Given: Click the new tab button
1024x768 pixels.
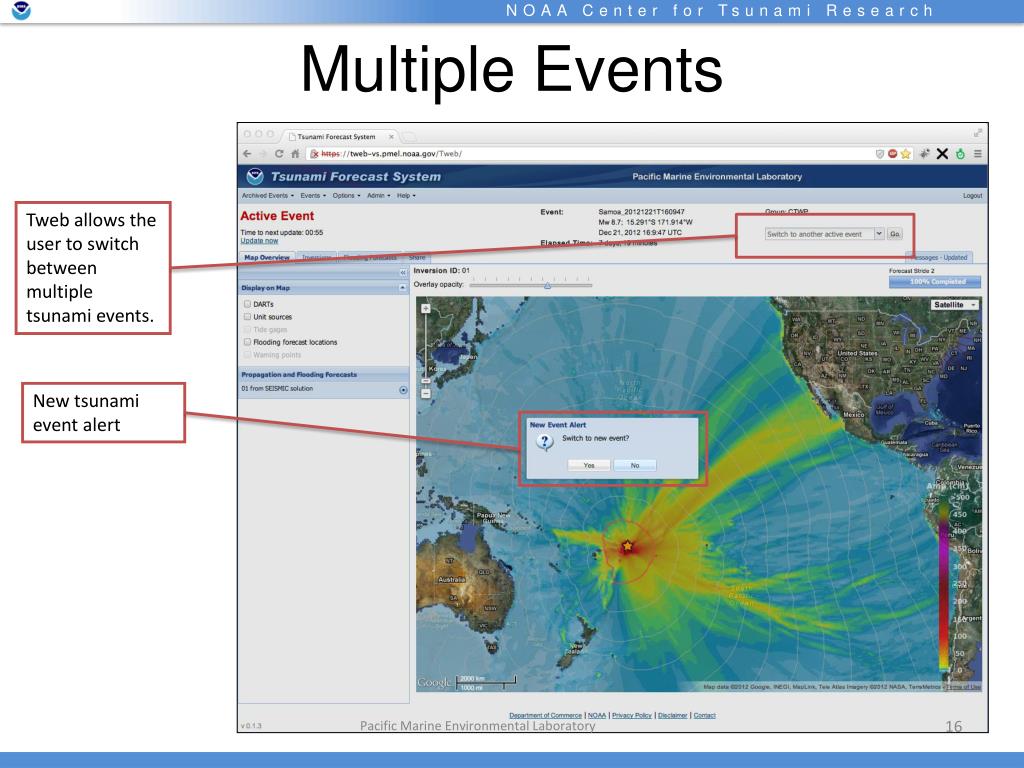Looking at the screenshot, I should click(409, 136).
